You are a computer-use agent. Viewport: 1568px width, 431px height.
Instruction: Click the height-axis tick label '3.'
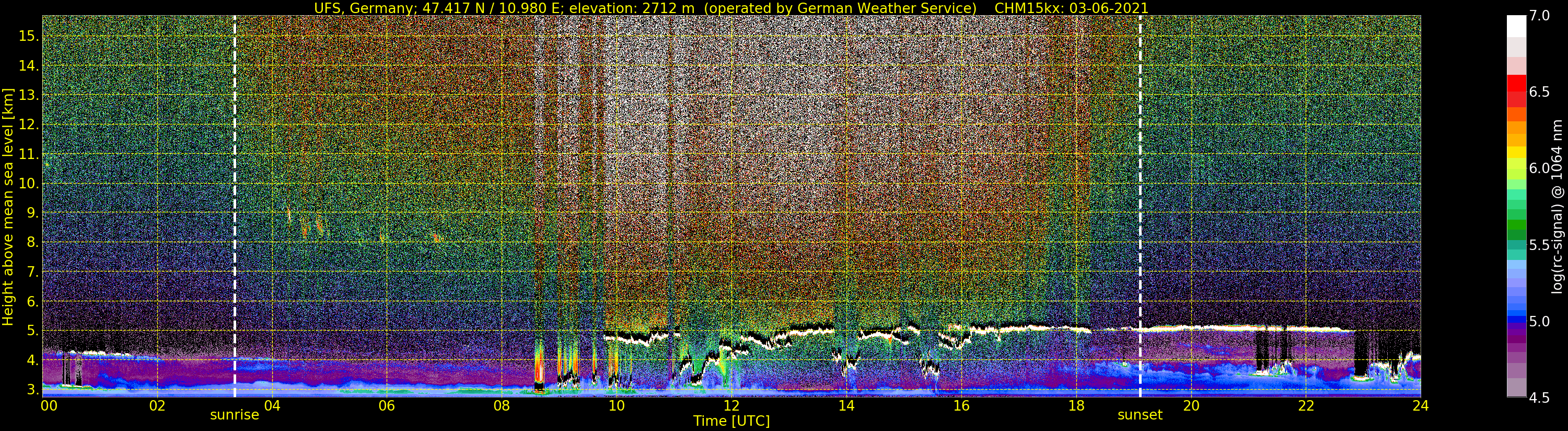(32, 389)
